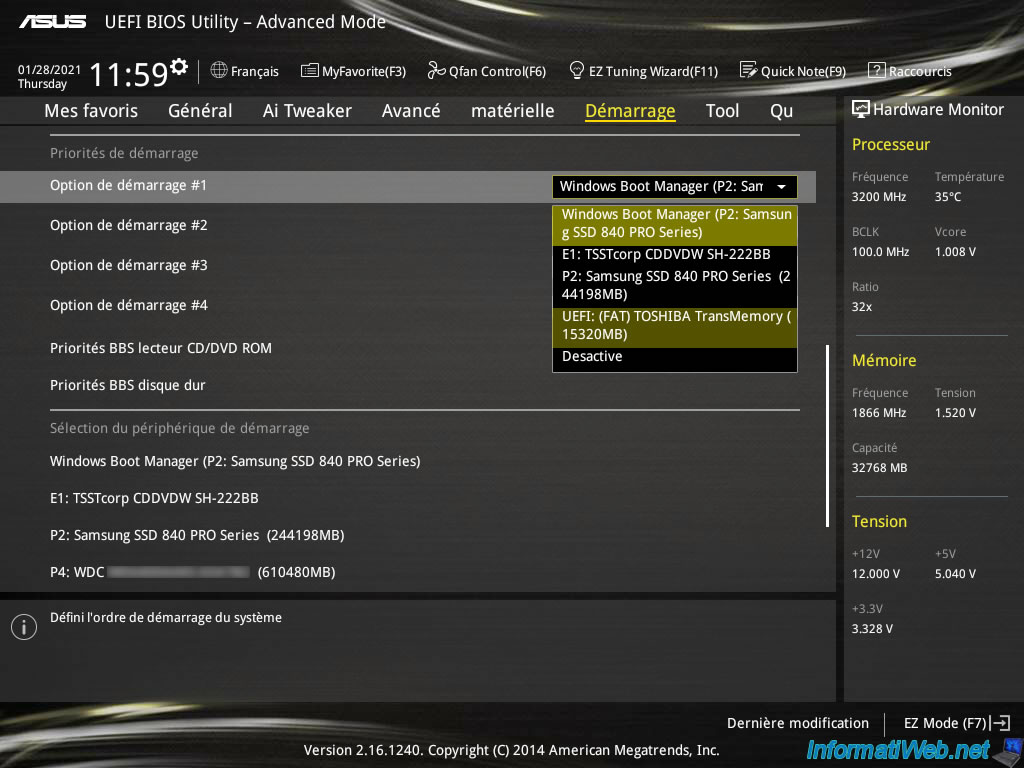Boot from Windows Boot Manager under Sélection du périphérique
This screenshot has height=768, width=1024.
[235, 461]
